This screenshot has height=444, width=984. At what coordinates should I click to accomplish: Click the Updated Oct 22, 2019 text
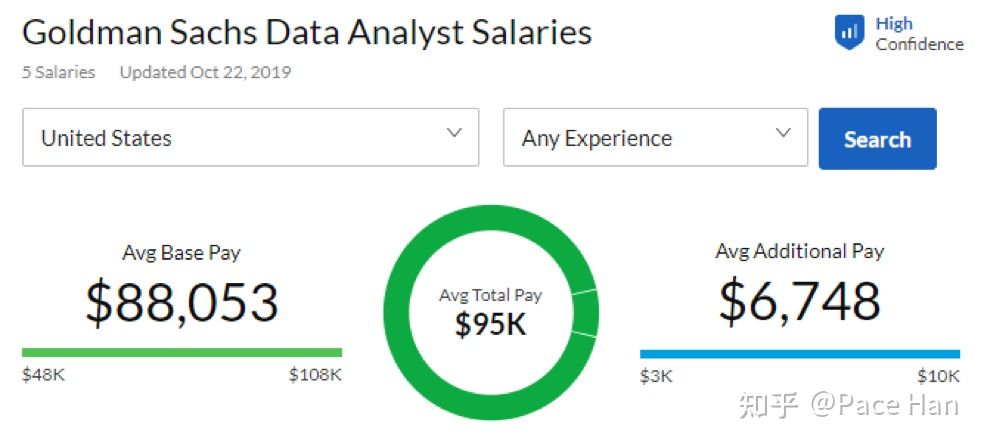click(205, 72)
